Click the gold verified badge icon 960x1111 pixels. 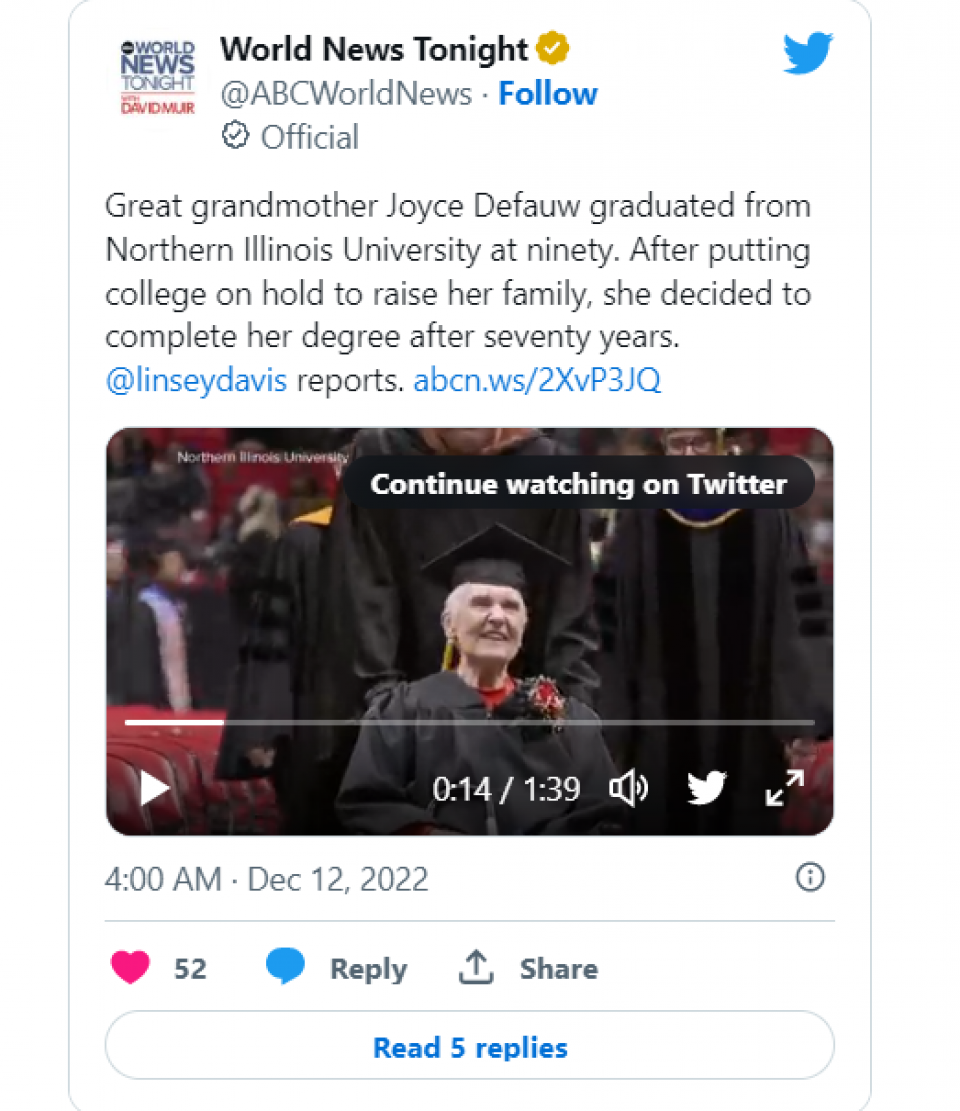pyautogui.click(x=551, y=48)
